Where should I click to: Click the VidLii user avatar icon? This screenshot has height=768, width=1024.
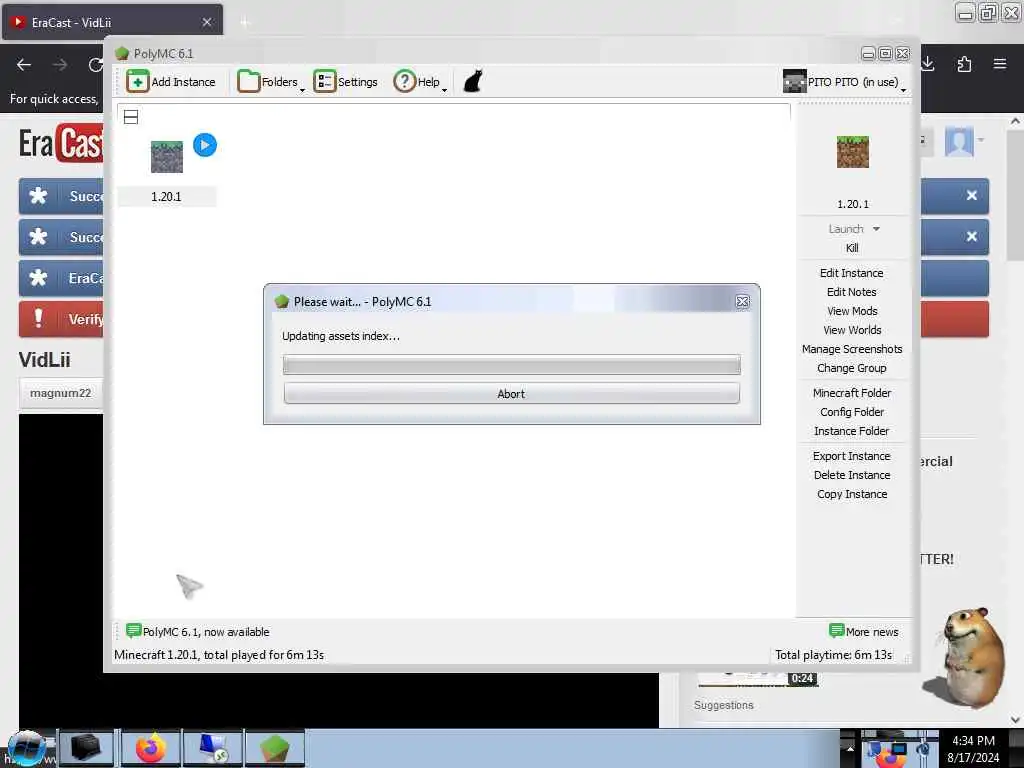click(959, 141)
